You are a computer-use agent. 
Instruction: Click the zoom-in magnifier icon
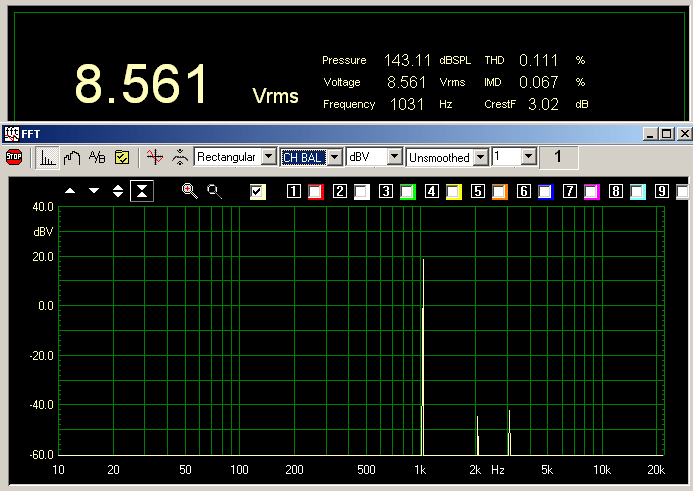(x=189, y=191)
